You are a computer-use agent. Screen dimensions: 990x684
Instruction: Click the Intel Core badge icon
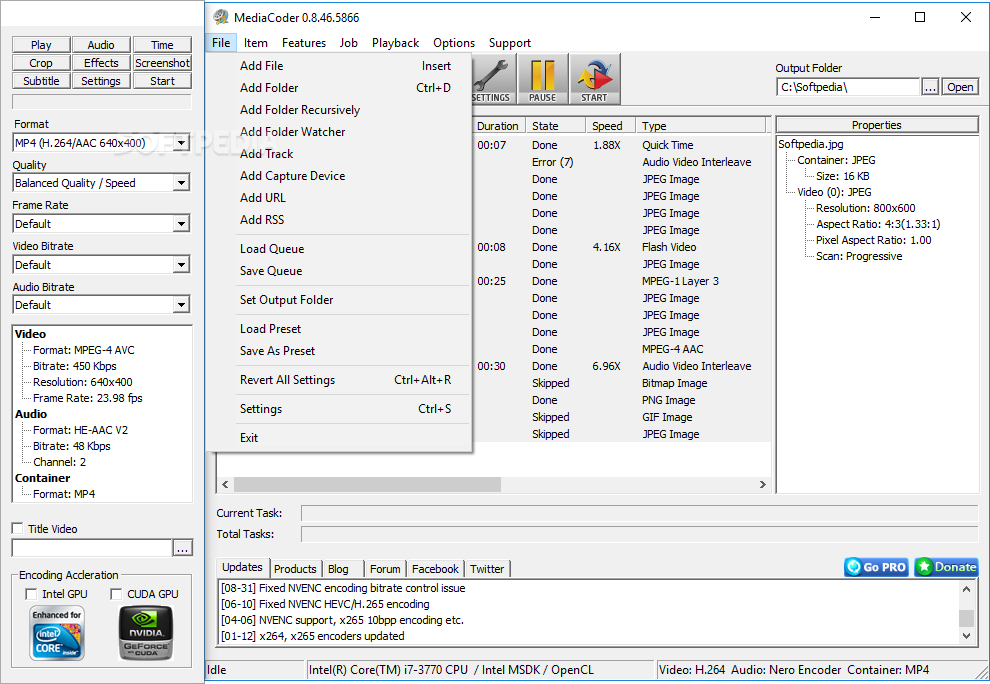[x=57, y=633]
